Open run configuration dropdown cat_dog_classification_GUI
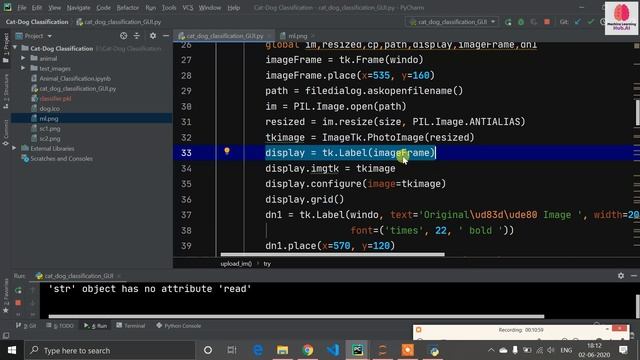The image size is (640, 360). coord(451,22)
